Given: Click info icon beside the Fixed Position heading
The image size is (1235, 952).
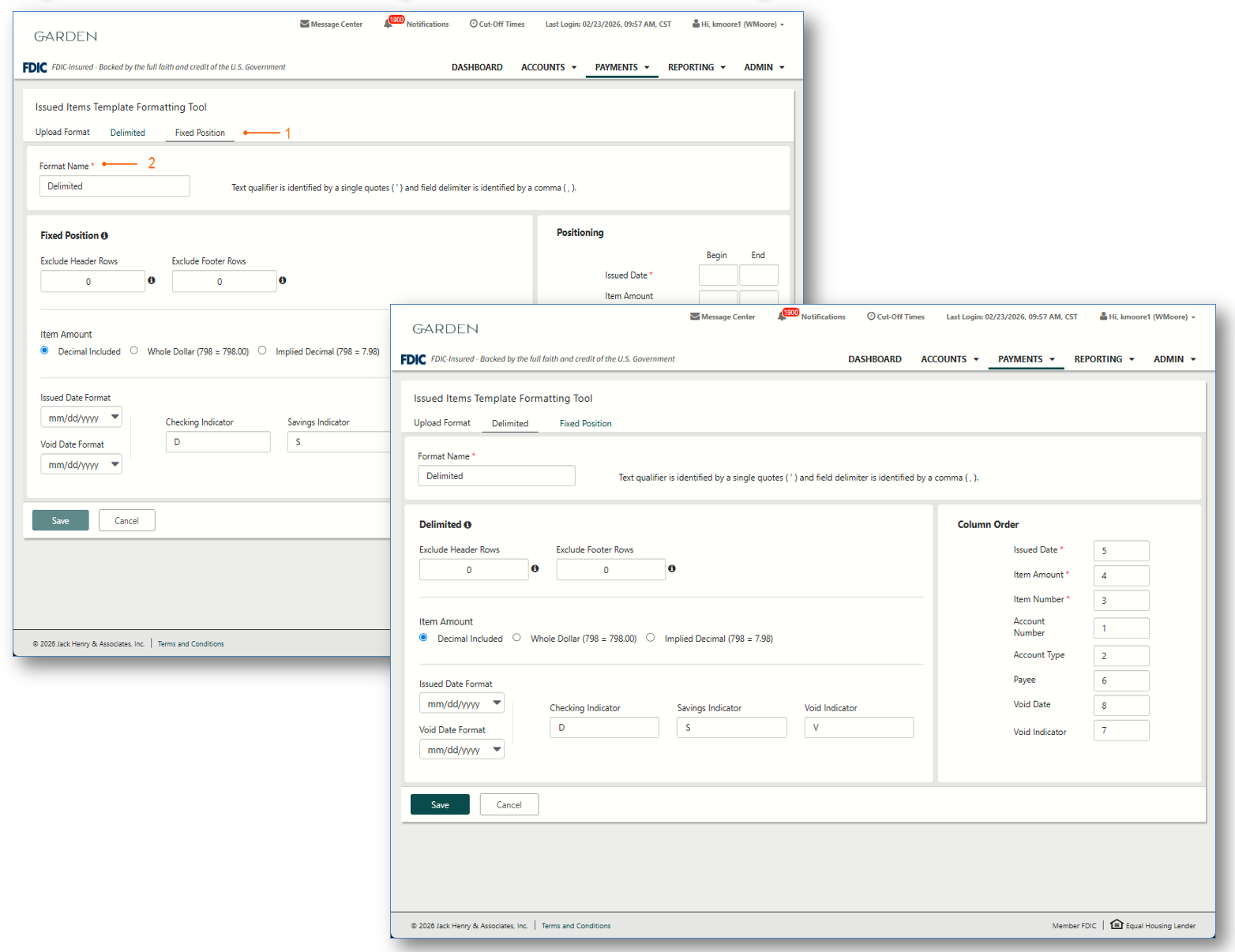Looking at the screenshot, I should 104,236.
